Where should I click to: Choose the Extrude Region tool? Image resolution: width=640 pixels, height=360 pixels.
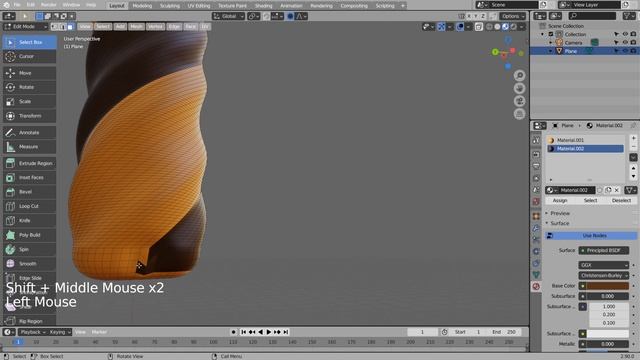tap(29, 163)
